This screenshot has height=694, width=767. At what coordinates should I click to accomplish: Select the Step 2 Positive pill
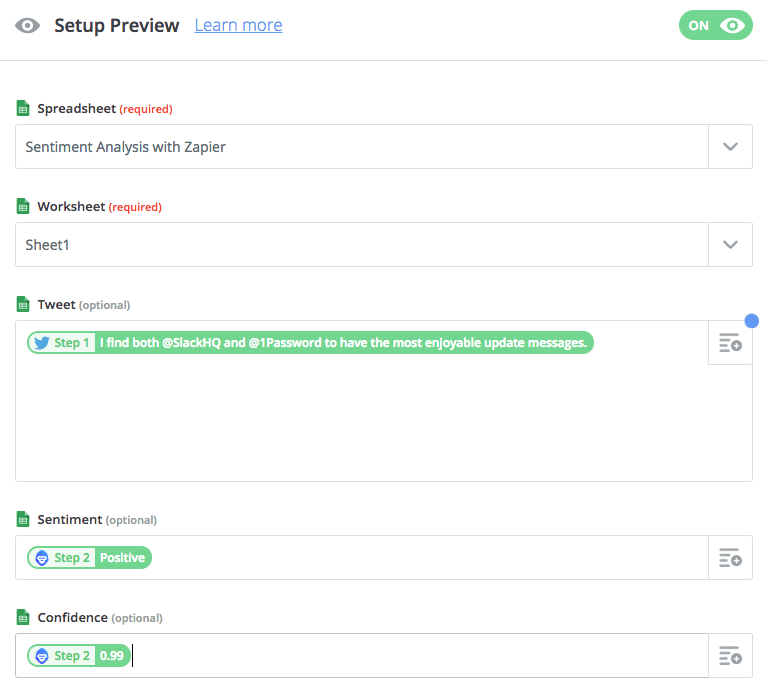(x=90, y=558)
